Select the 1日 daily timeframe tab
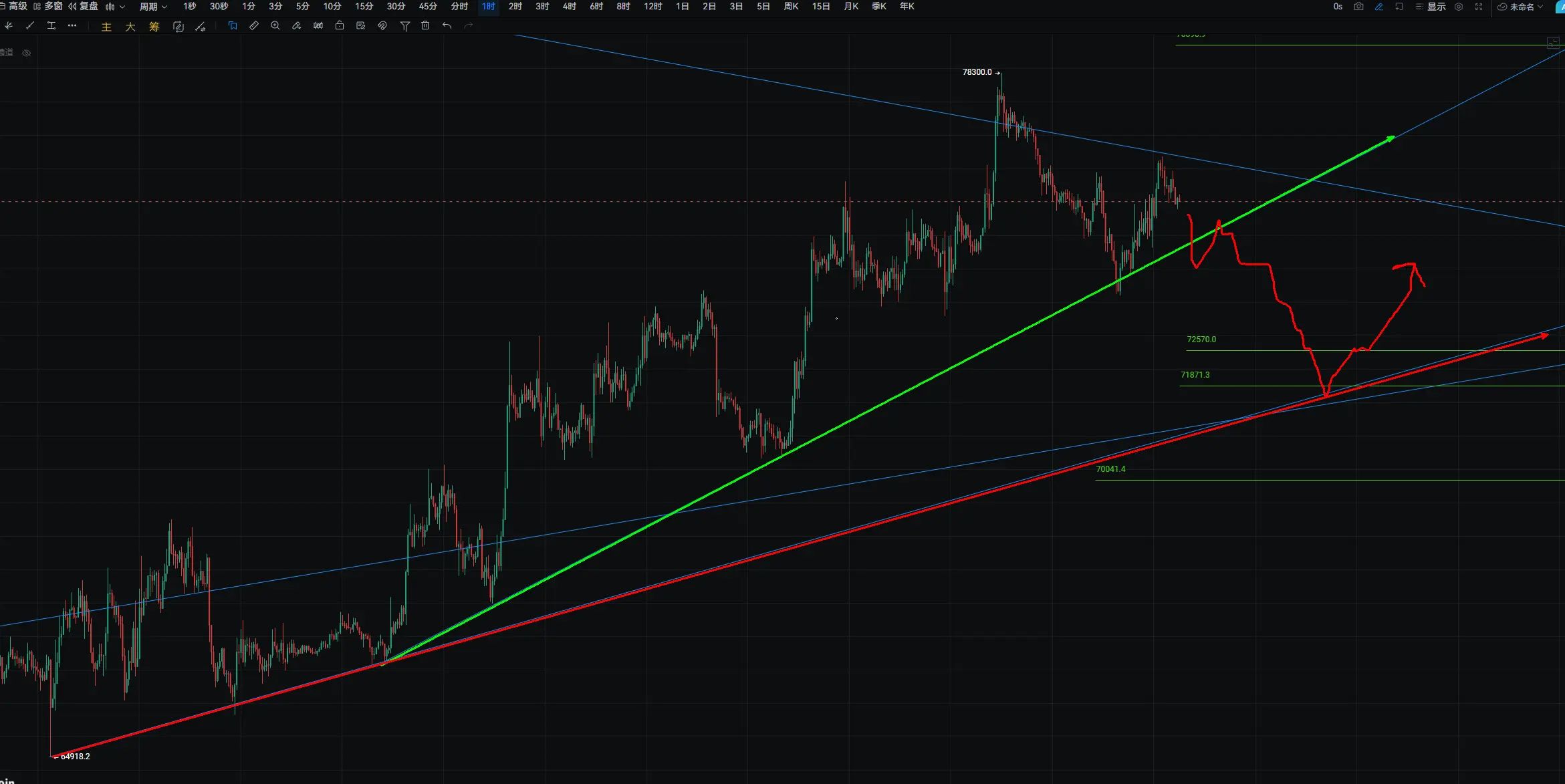This screenshot has height=784, width=1565. (682, 7)
